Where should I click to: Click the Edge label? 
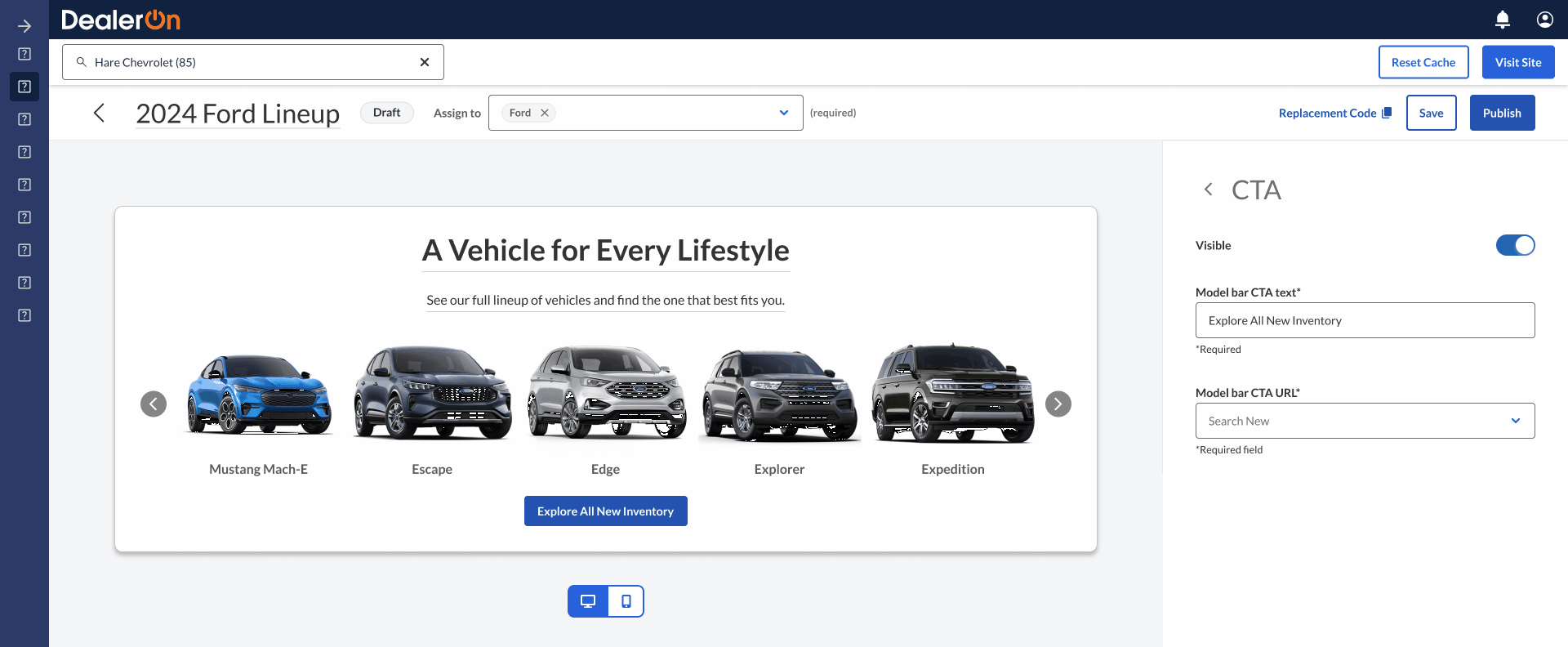(x=605, y=469)
